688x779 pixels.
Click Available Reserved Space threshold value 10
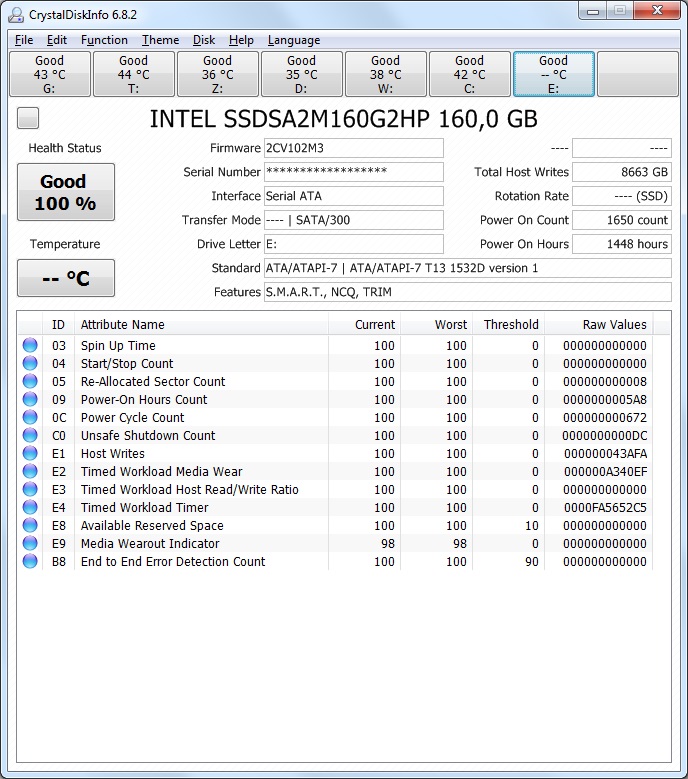click(x=532, y=526)
